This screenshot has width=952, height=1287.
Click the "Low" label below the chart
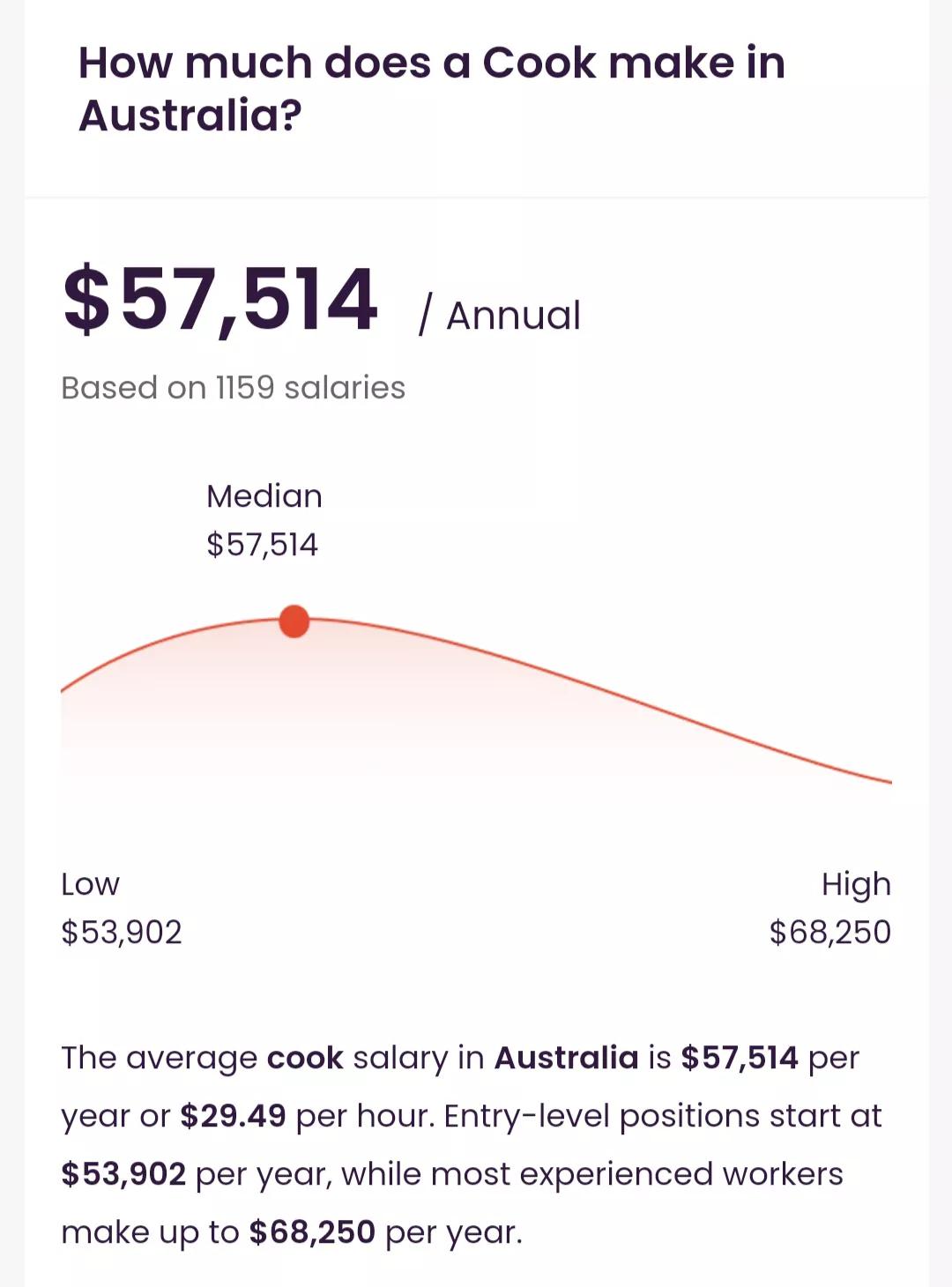click(90, 884)
